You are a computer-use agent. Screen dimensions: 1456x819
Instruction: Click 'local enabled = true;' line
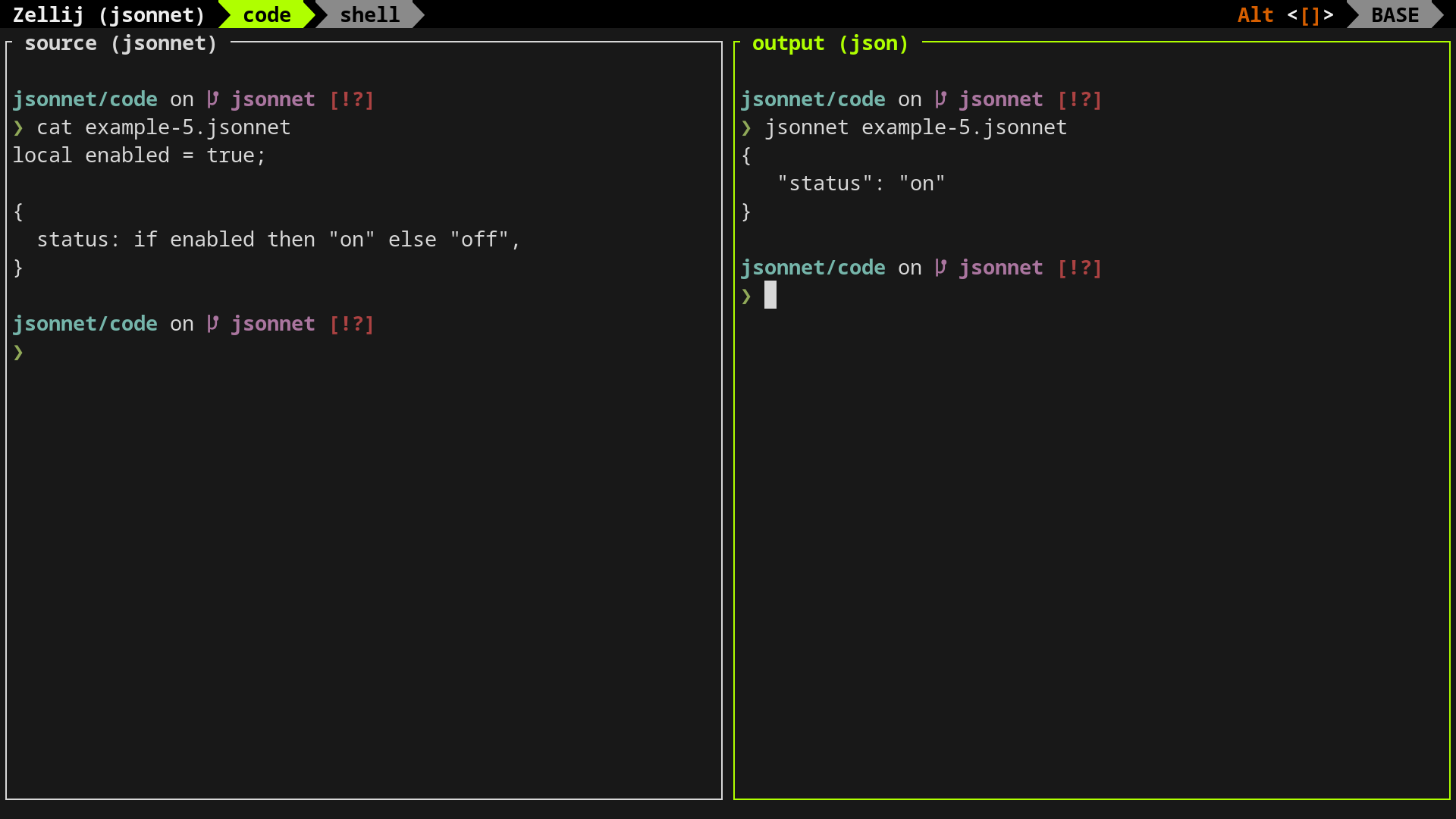tap(140, 155)
